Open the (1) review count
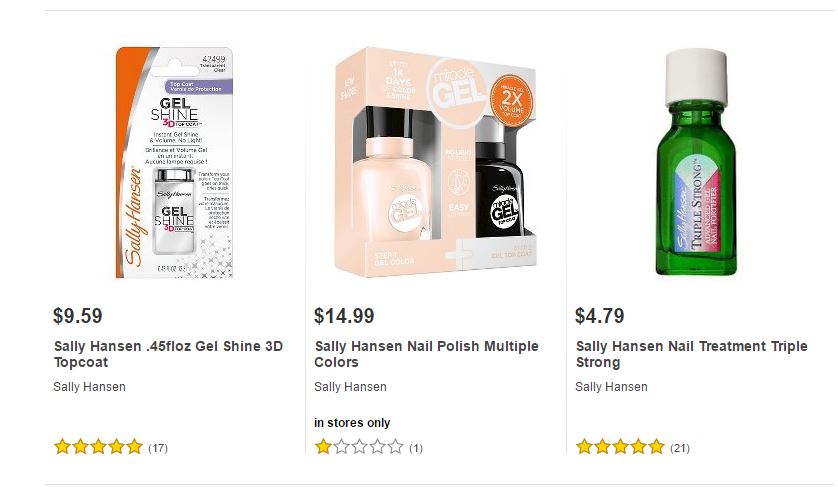The height and width of the screenshot is (487, 838). [x=416, y=448]
